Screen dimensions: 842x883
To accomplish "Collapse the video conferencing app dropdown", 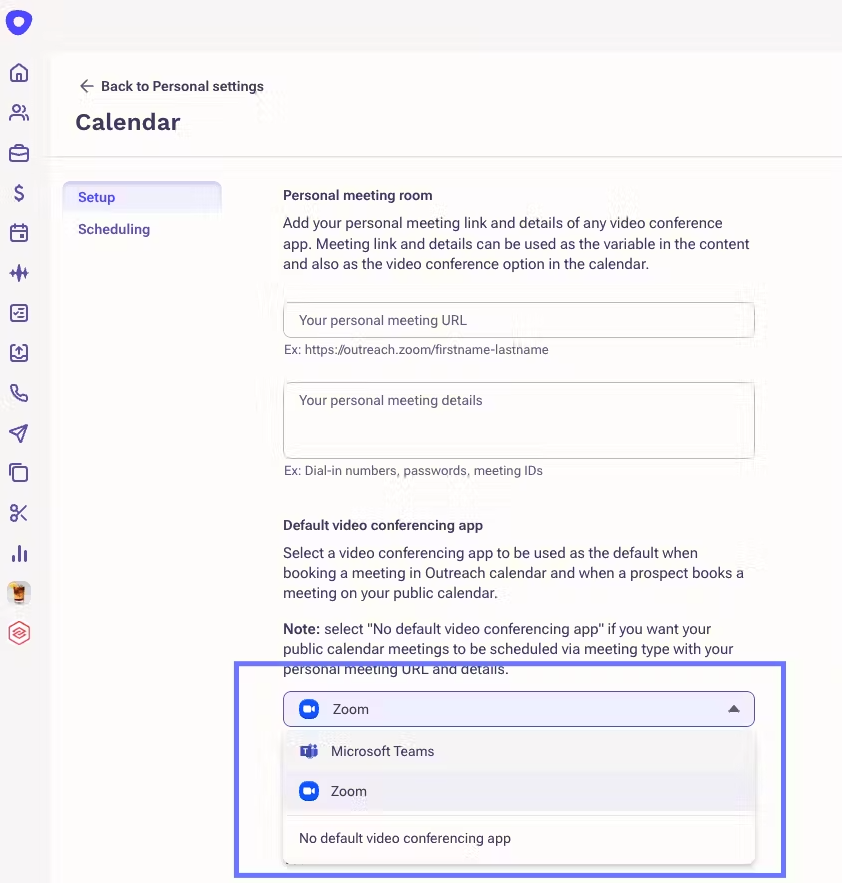I will tap(733, 708).
